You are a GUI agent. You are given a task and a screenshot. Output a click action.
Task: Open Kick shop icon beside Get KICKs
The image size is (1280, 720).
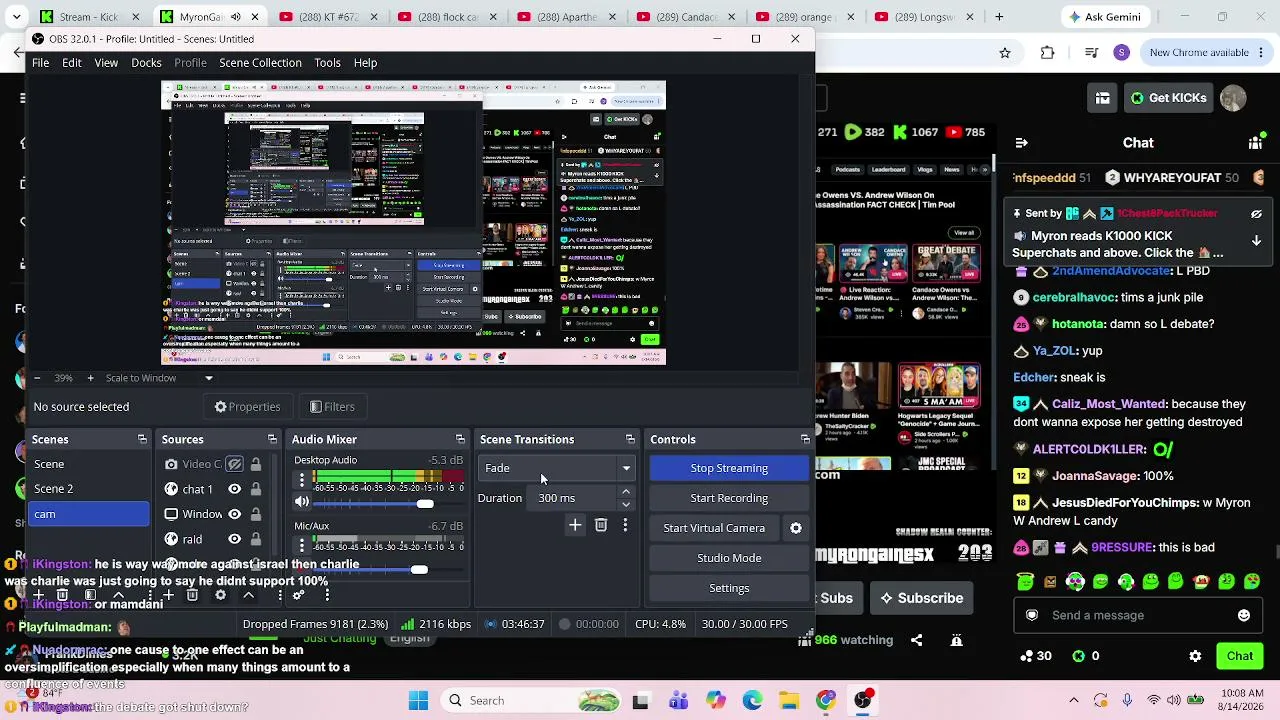(x=1102, y=98)
